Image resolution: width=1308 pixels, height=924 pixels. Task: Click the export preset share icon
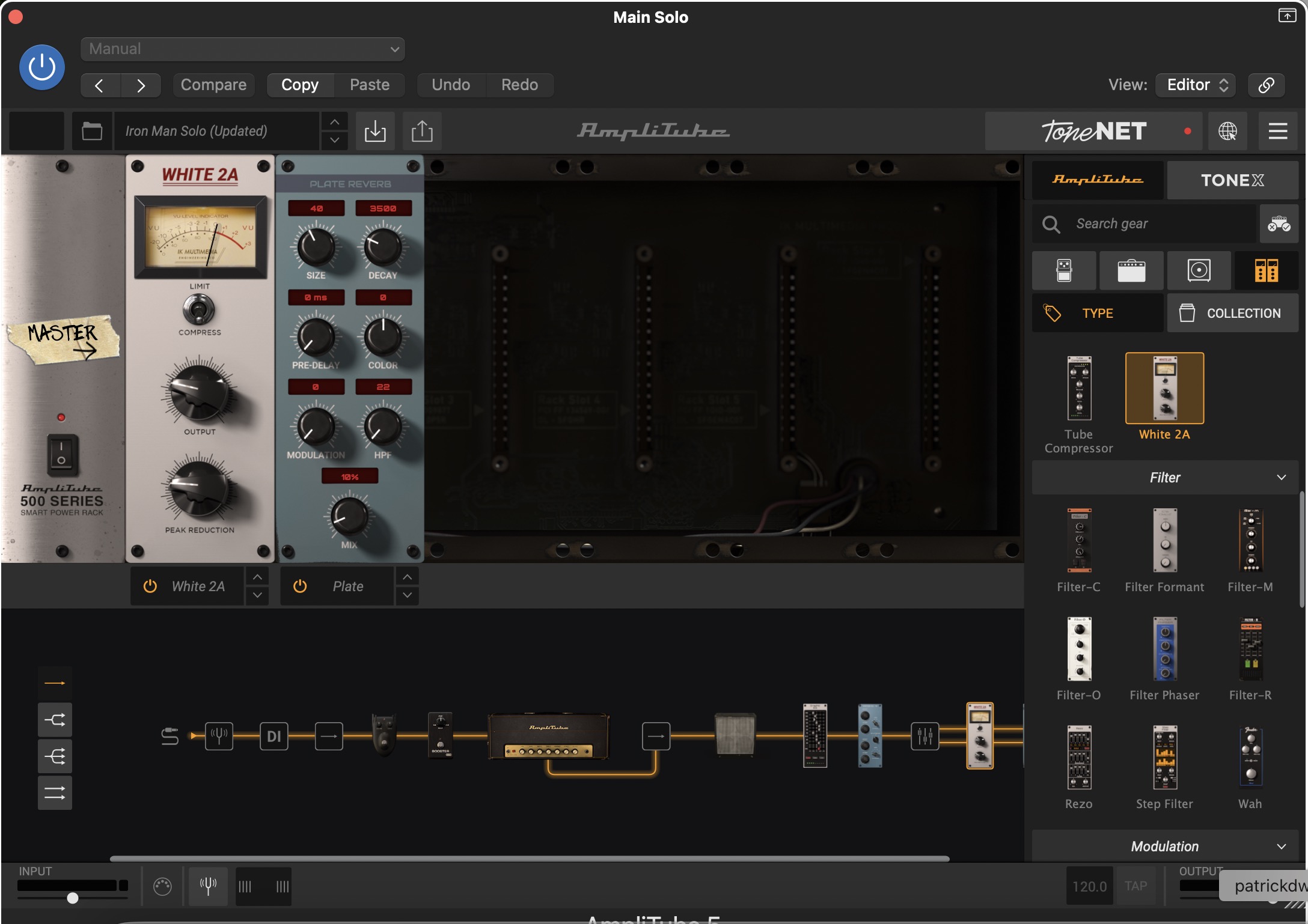(x=422, y=131)
